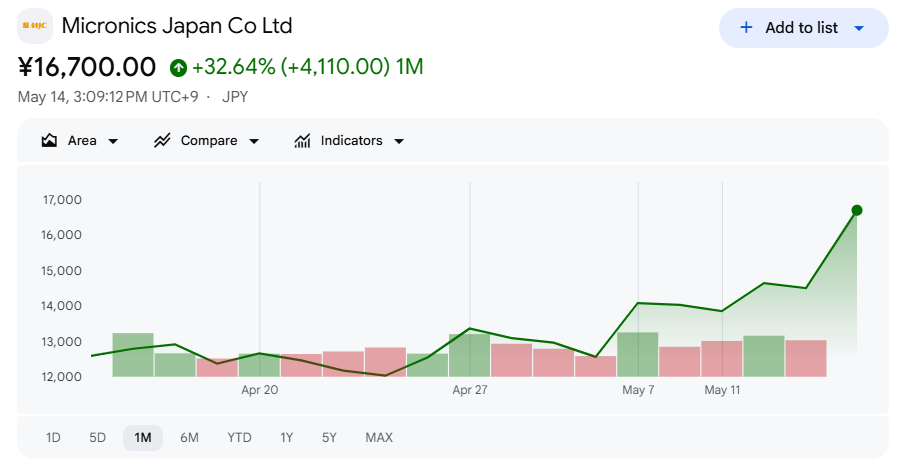Select the 5Y time range
Image resolution: width=902 pixels, height=471 pixels.
329,438
